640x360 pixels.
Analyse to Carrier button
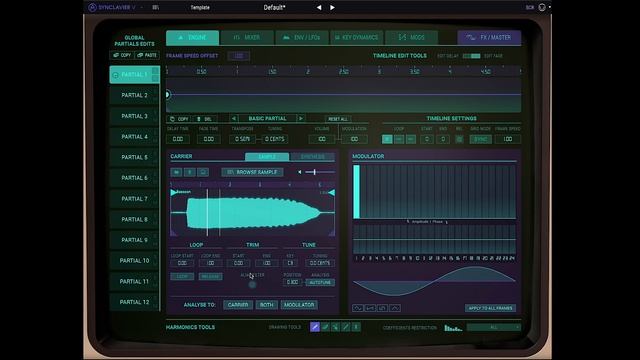coord(238,305)
